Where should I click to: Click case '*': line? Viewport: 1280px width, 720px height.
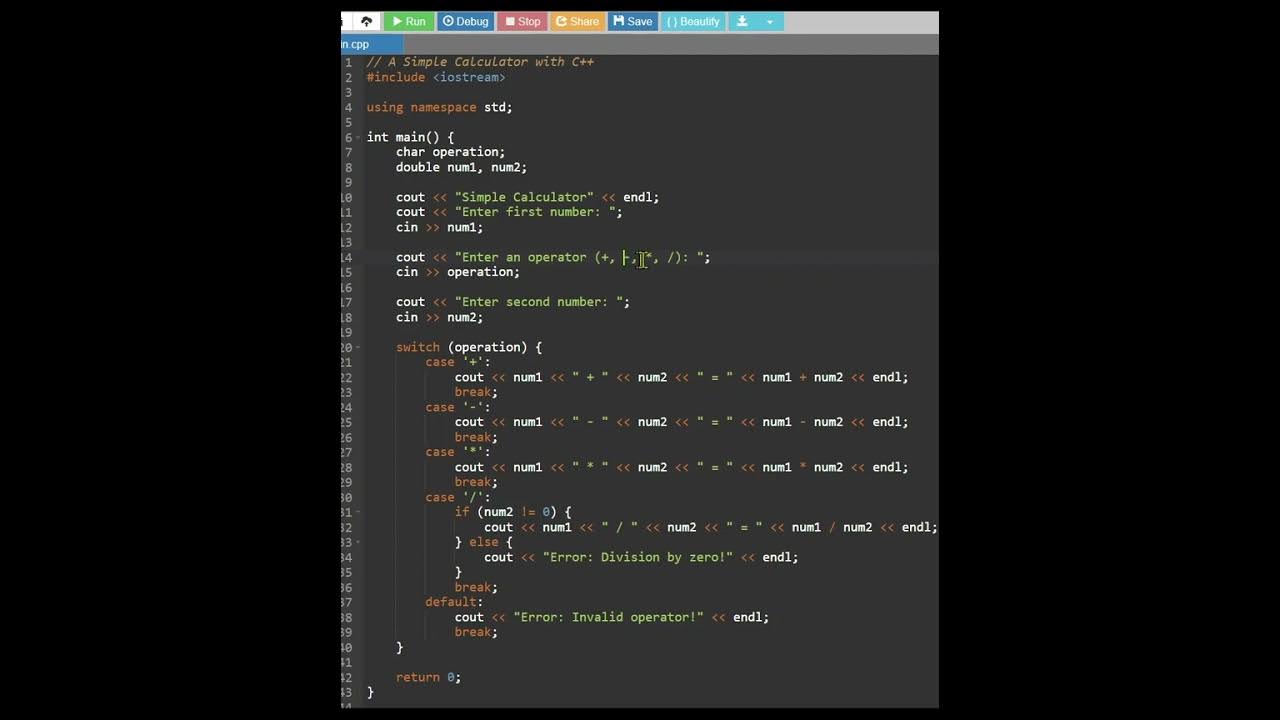pos(458,452)
